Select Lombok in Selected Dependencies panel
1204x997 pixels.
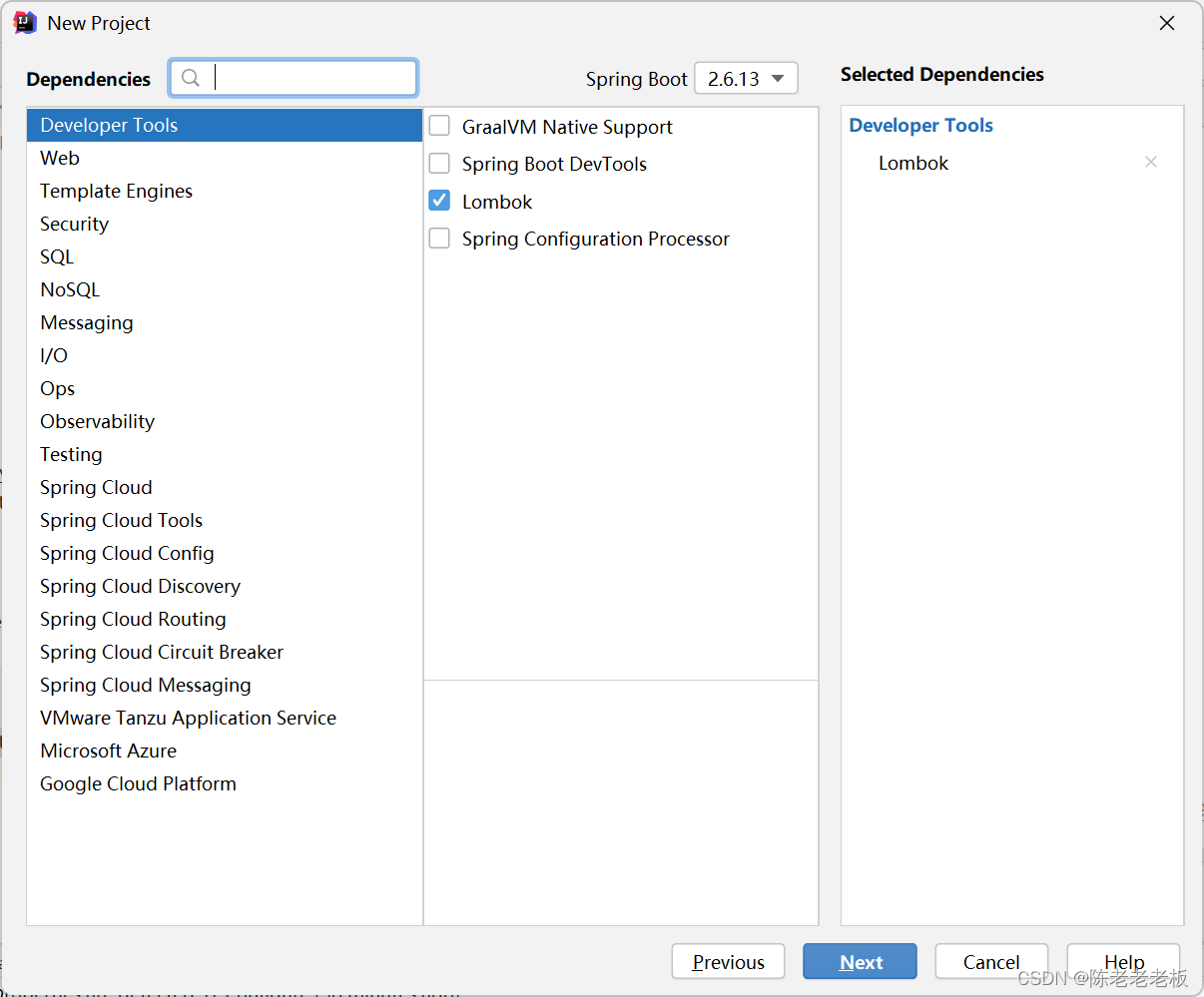(913, 163)
